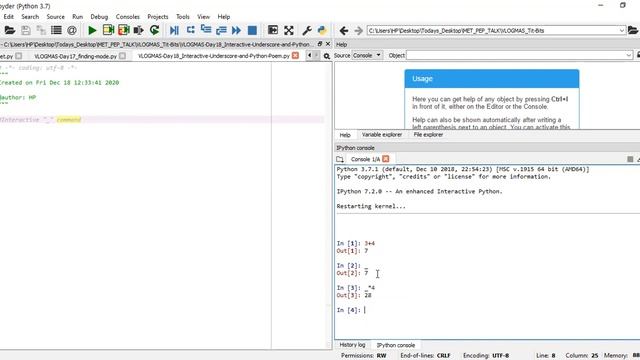The width and height of the screenshot is (640, 360).
Task: Click the editor Browse tabs magnifier icon
Action: coord(327,56)
